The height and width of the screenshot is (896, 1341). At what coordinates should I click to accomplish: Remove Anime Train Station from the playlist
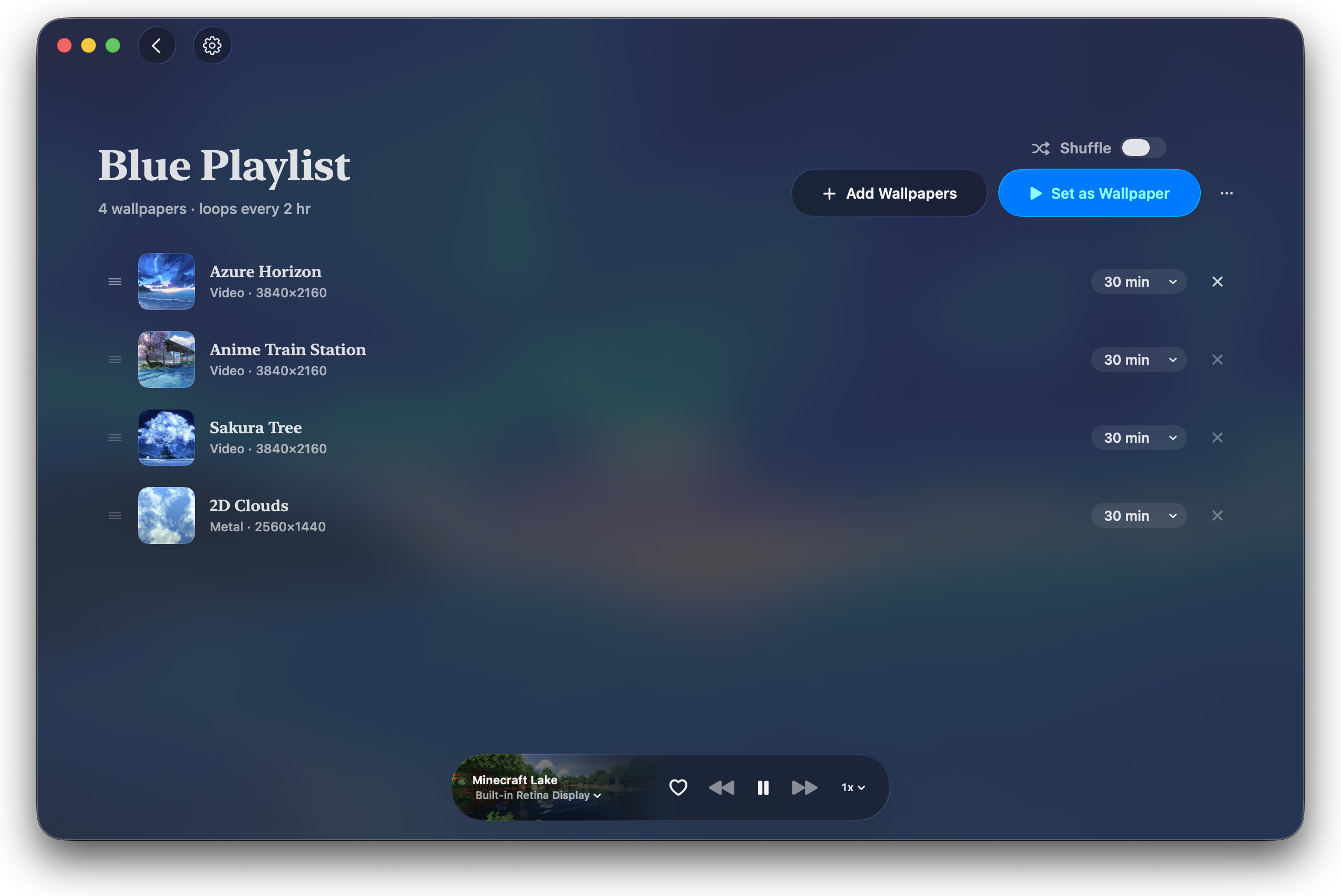point(1217,359)
